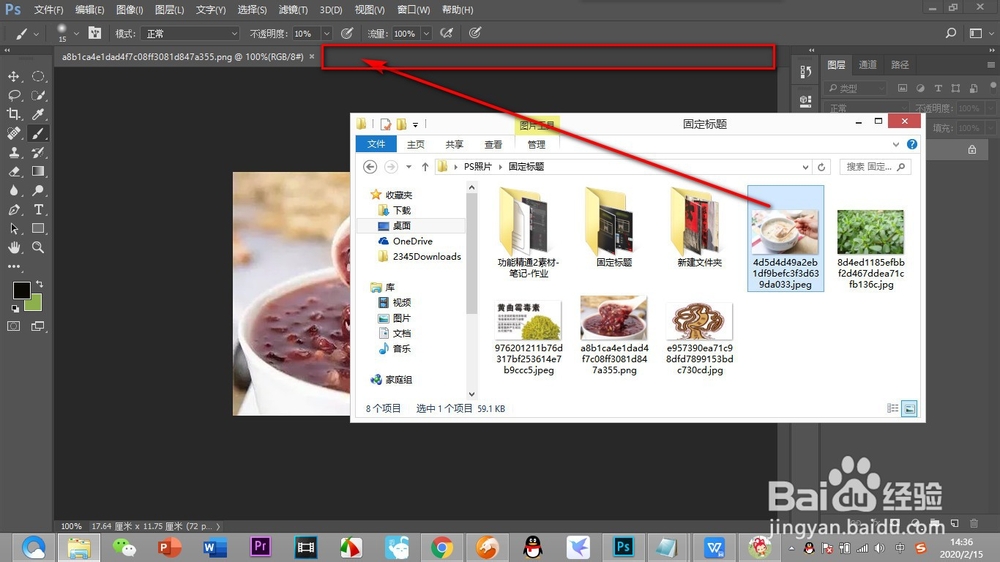The height and width of the screenshot is (562, 1000).
Task: Click the green background color swatch
Action: (x=35, y=304)
